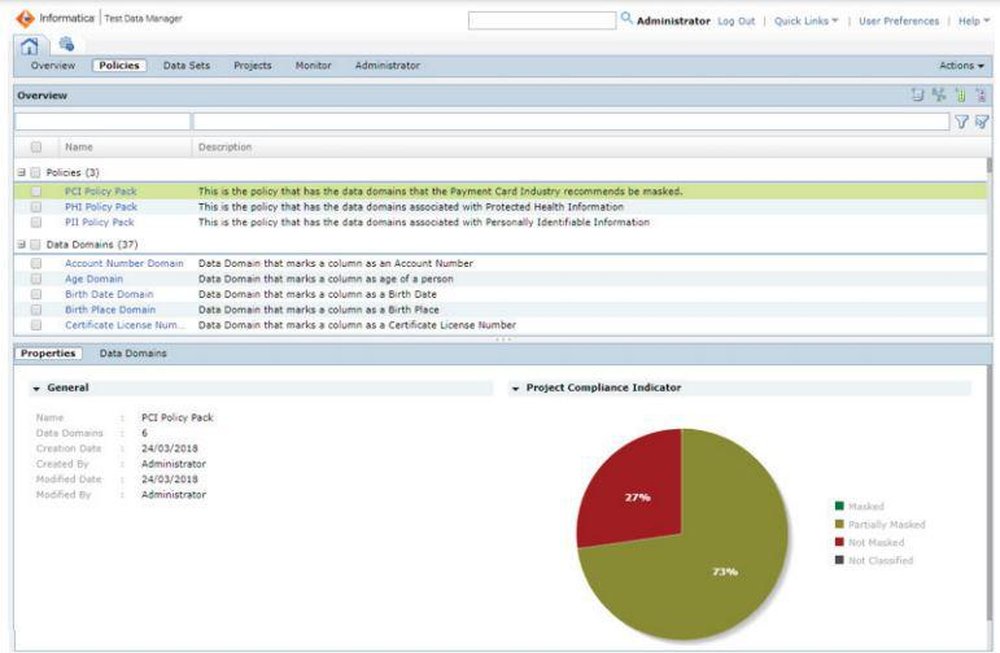This screenshot has height=653, width=1000.
Task: Apply the filter using the funnel icon
Action: (x=962, y=122)
